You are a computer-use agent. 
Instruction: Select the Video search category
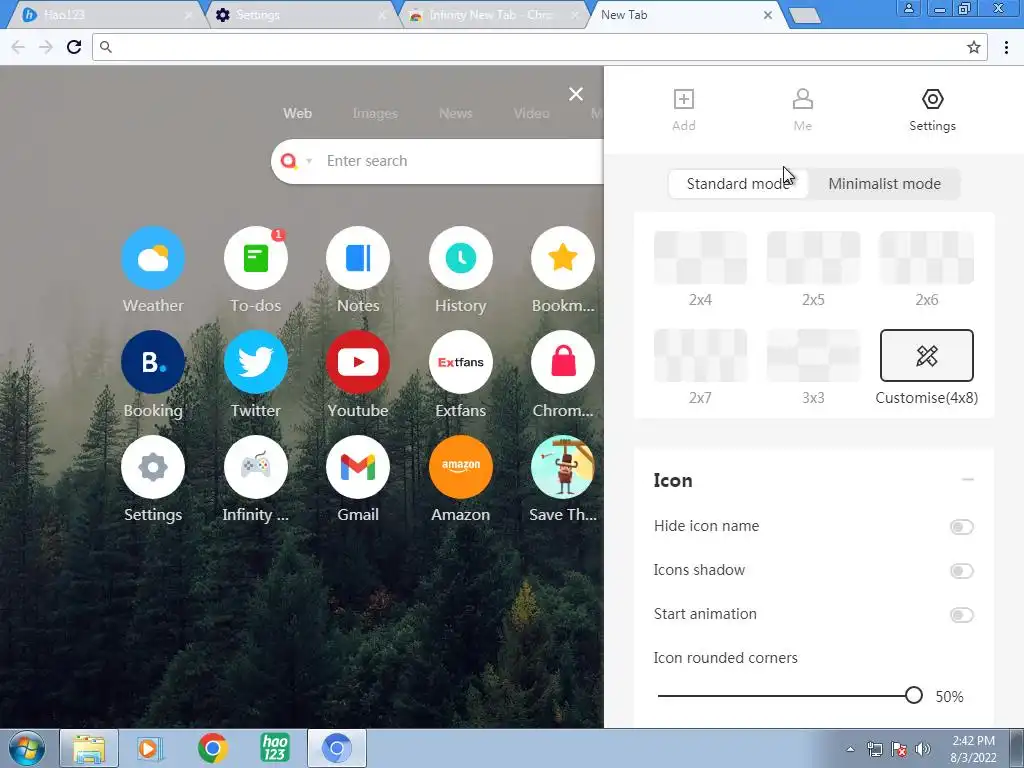point(531,113)
